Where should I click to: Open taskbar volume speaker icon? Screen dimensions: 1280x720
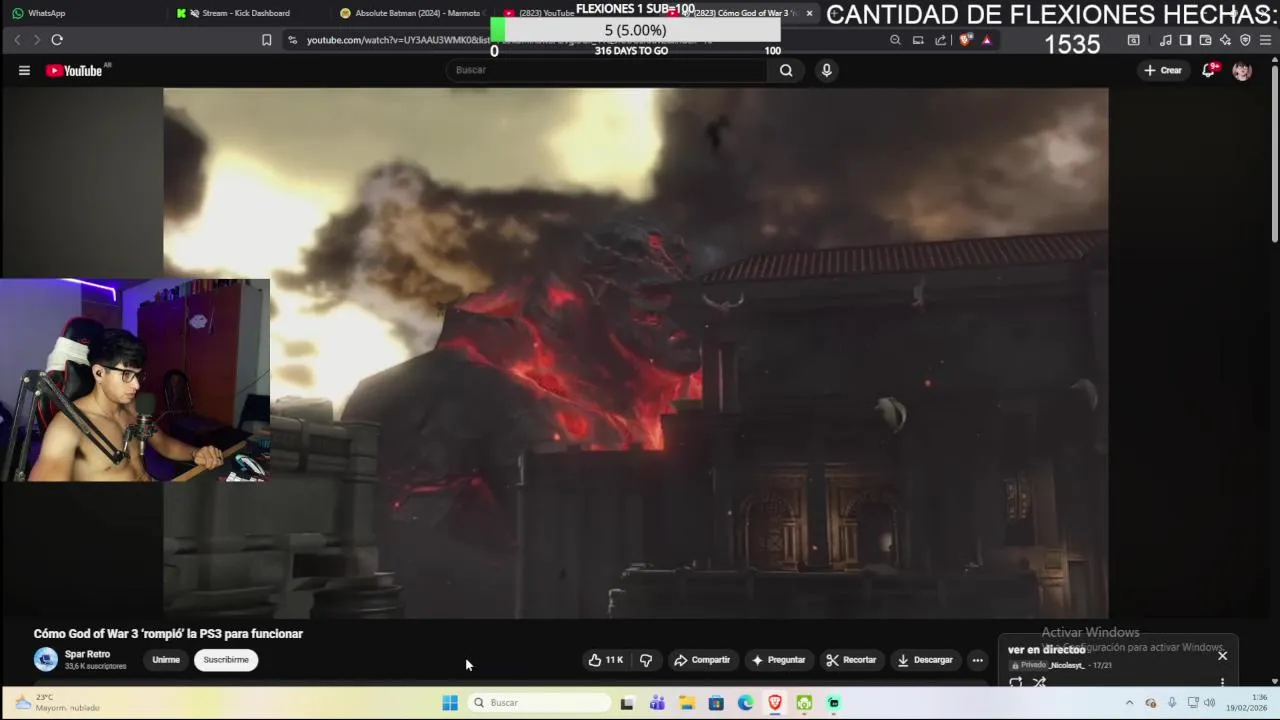tap(1210, 703)
